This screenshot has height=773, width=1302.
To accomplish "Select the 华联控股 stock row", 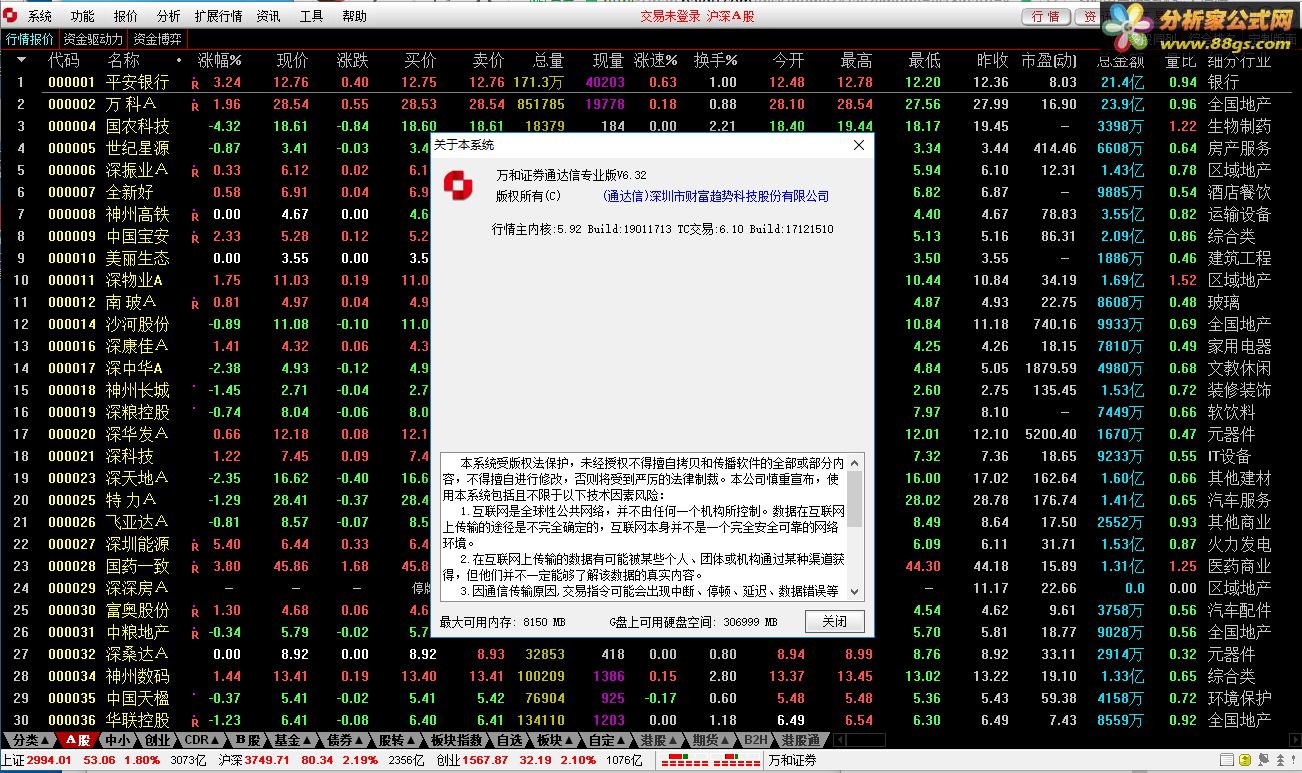I will 650,720.
